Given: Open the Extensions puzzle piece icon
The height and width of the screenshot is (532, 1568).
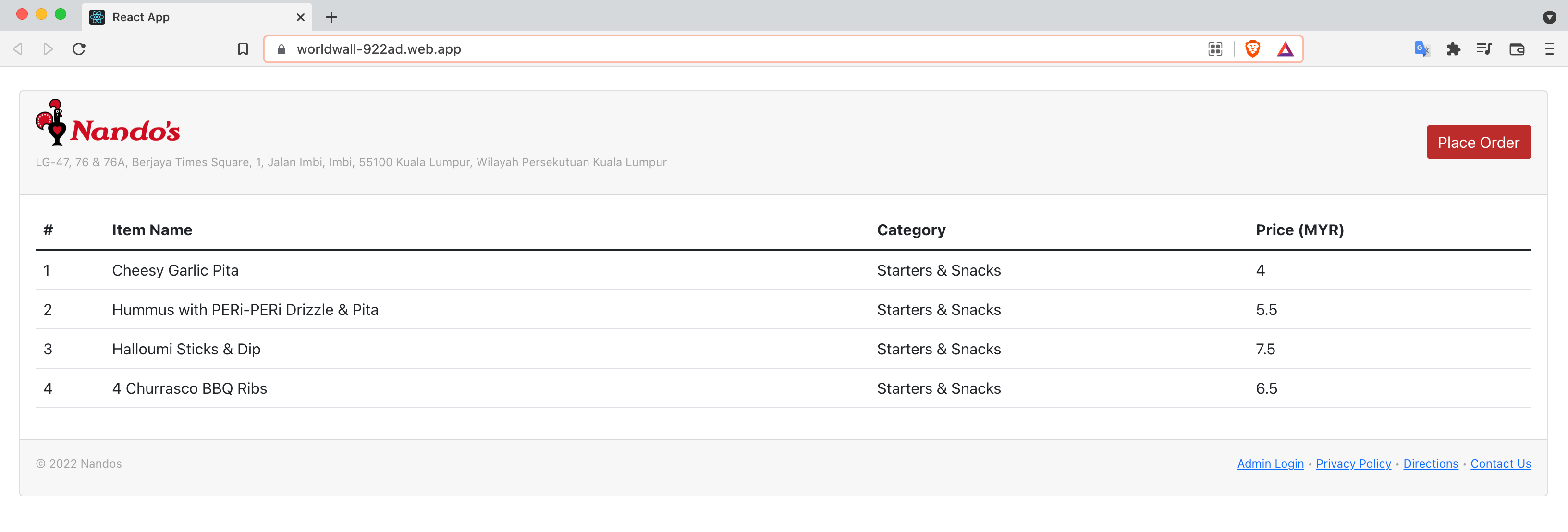Looking at the screenshot, I should pos(1454,48).
